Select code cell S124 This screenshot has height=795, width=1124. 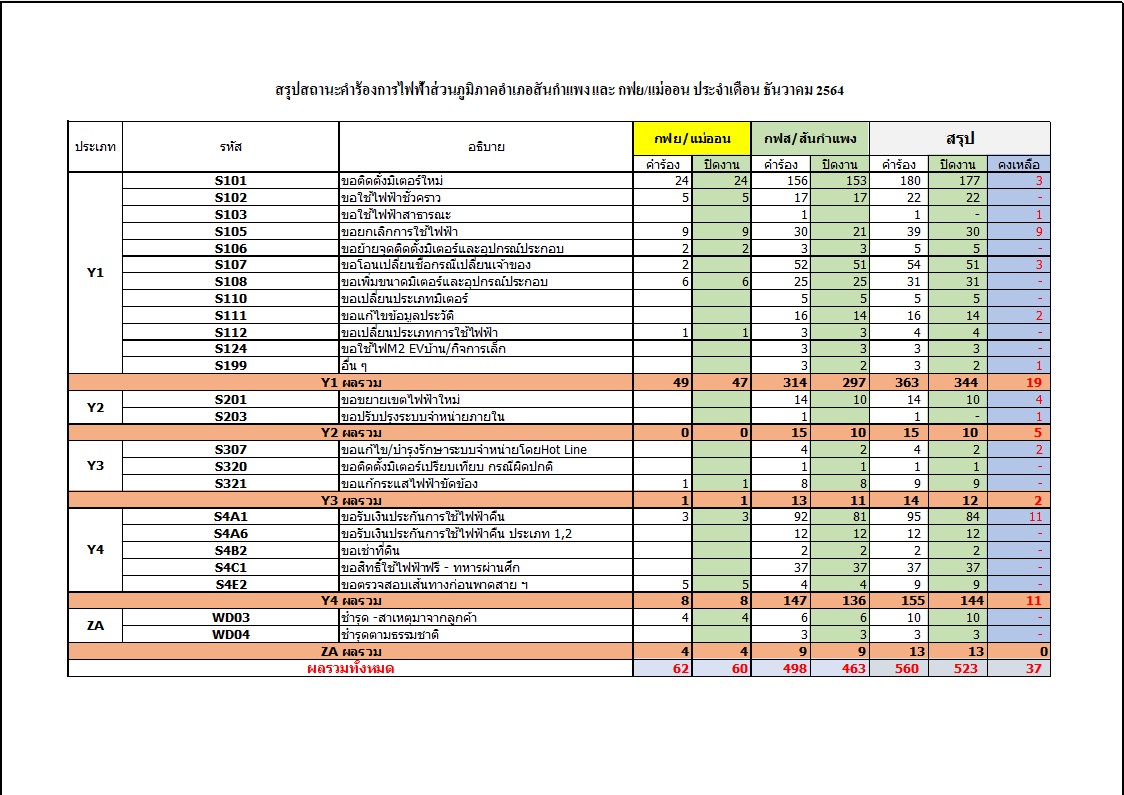click(x=231, y=349)
